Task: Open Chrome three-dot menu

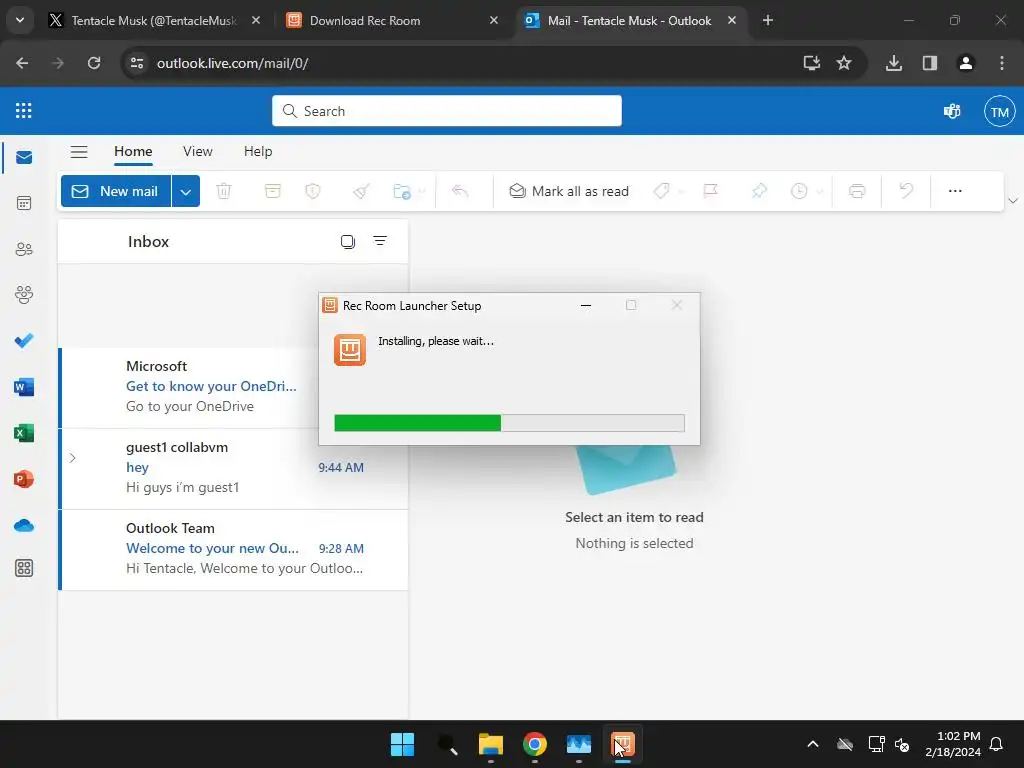Action: click(1002, 63)
